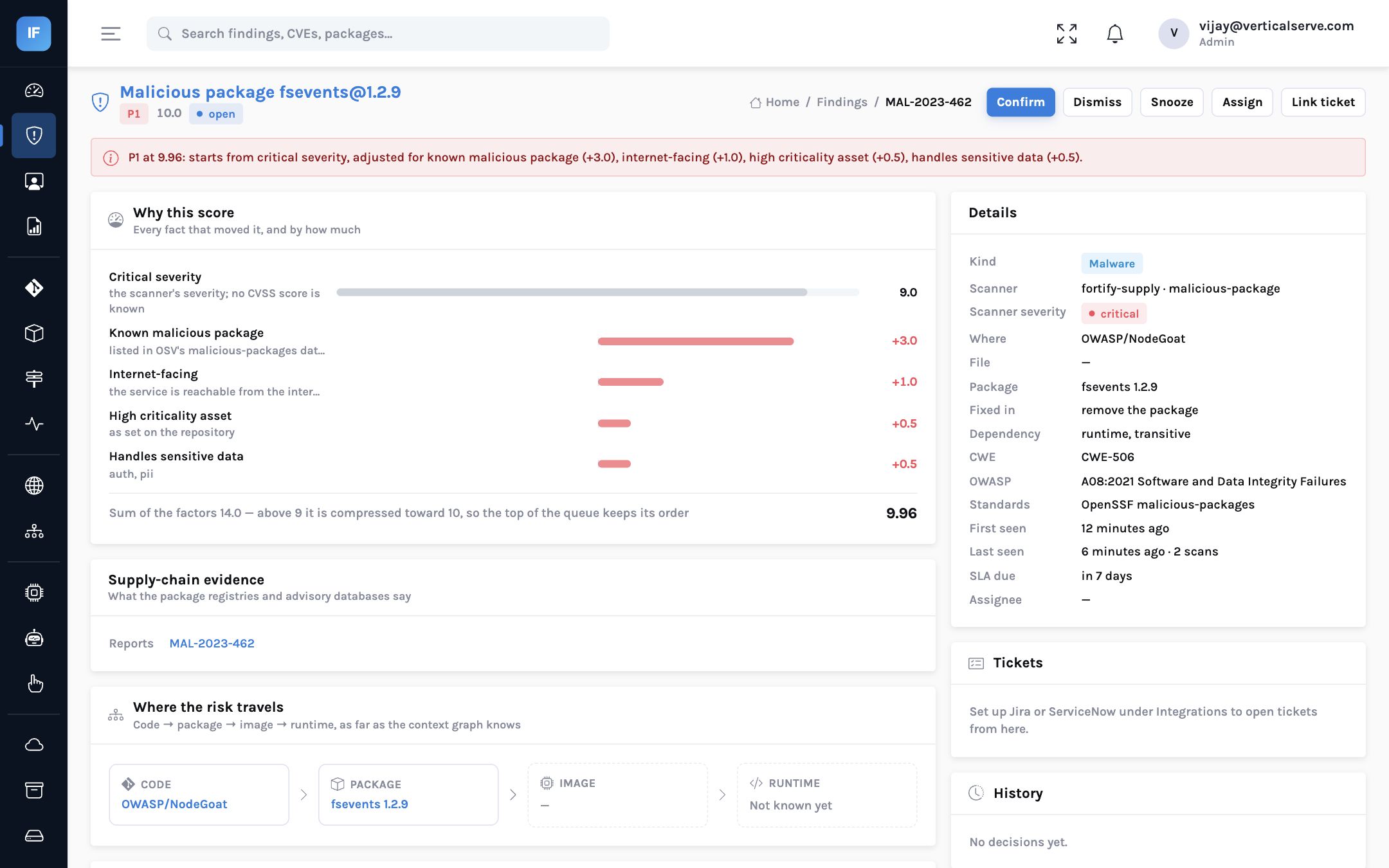The height and width of the screenshot is (868, 1389).
Task: Open the CPU chip icon in sidebar
Action: [x=34, y=593]
